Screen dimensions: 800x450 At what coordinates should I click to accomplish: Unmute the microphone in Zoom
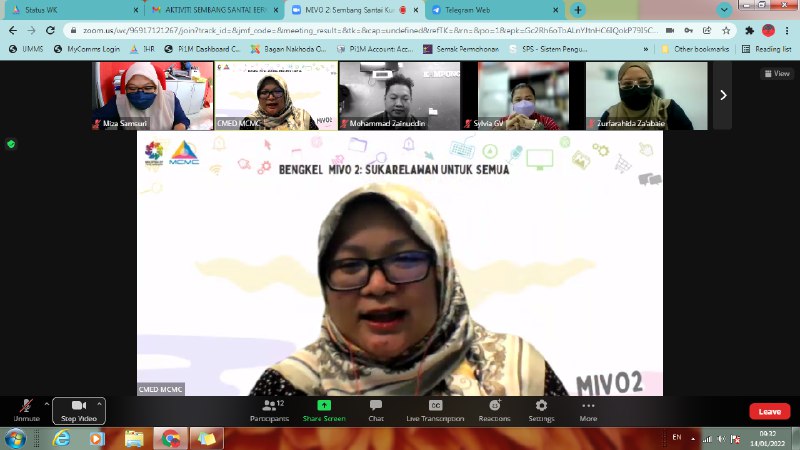(27, 411)
